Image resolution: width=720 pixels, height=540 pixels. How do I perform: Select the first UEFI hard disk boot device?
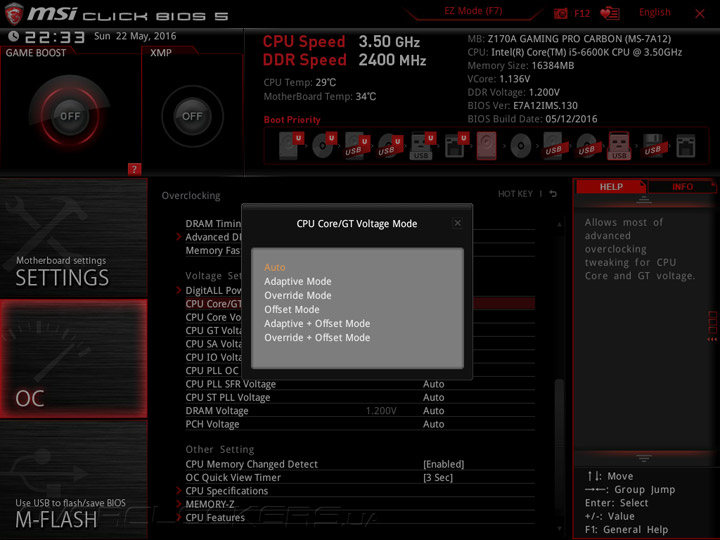291,146
